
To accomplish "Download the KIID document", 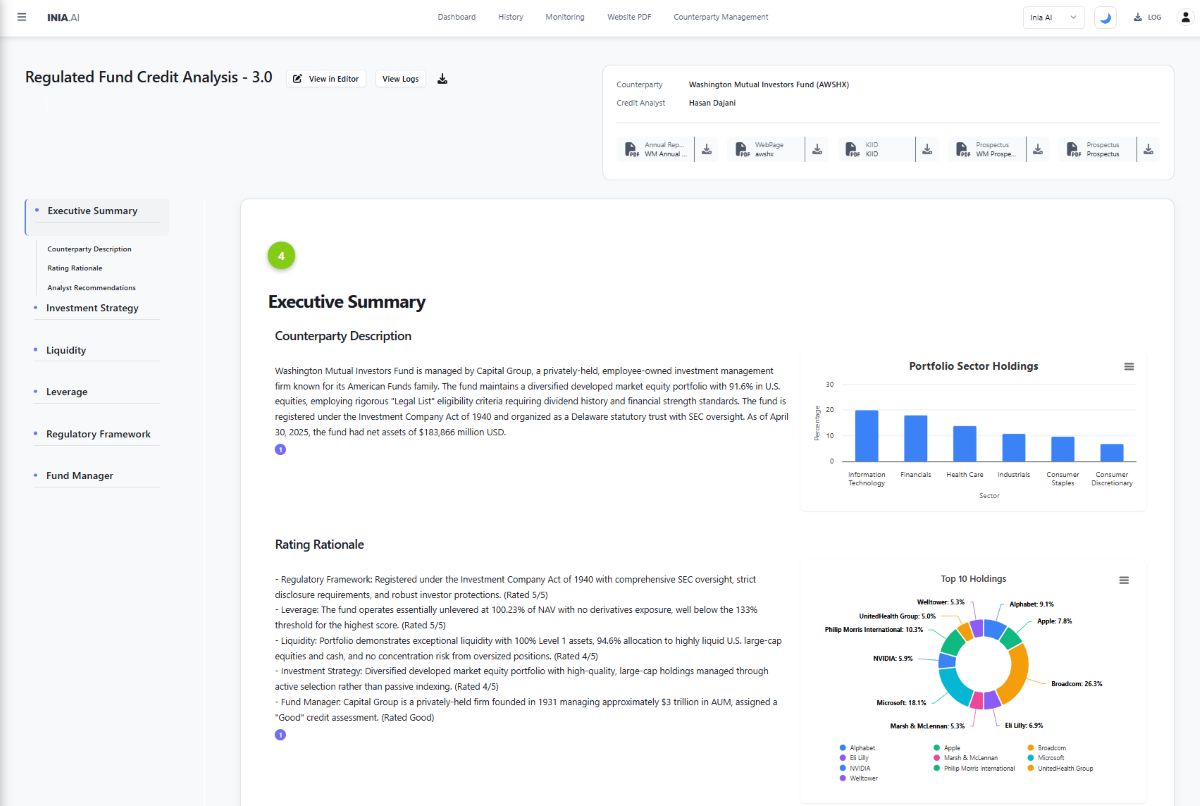I will point(927,149).
